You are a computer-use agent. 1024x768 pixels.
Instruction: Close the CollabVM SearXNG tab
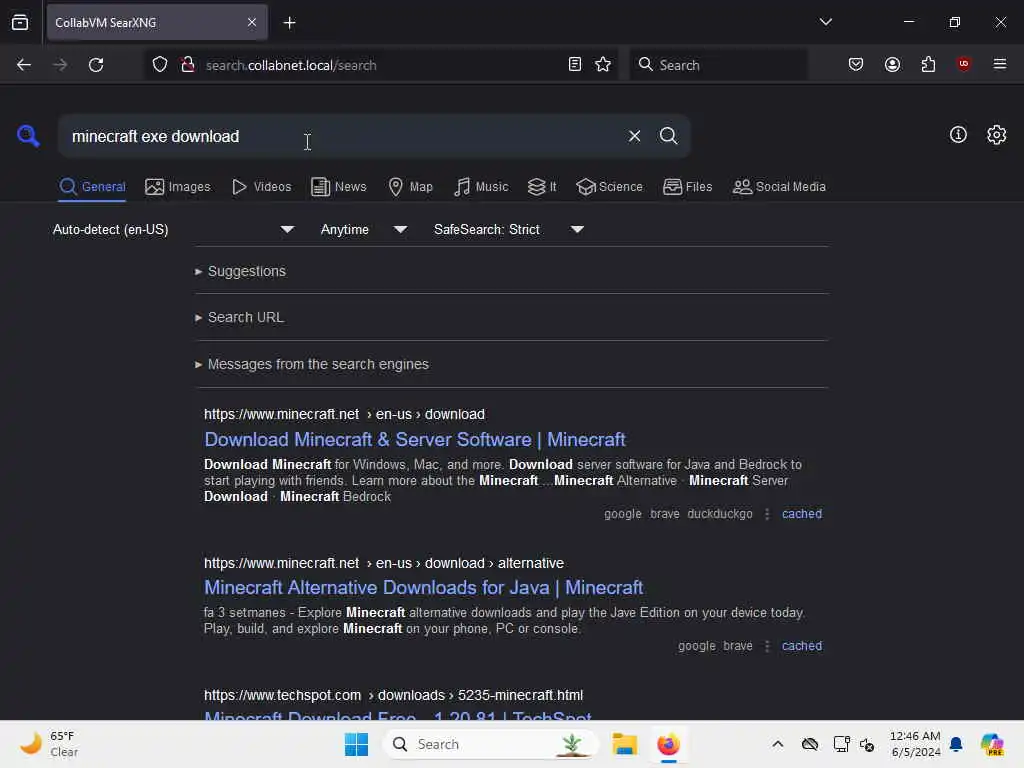(252, 22)
